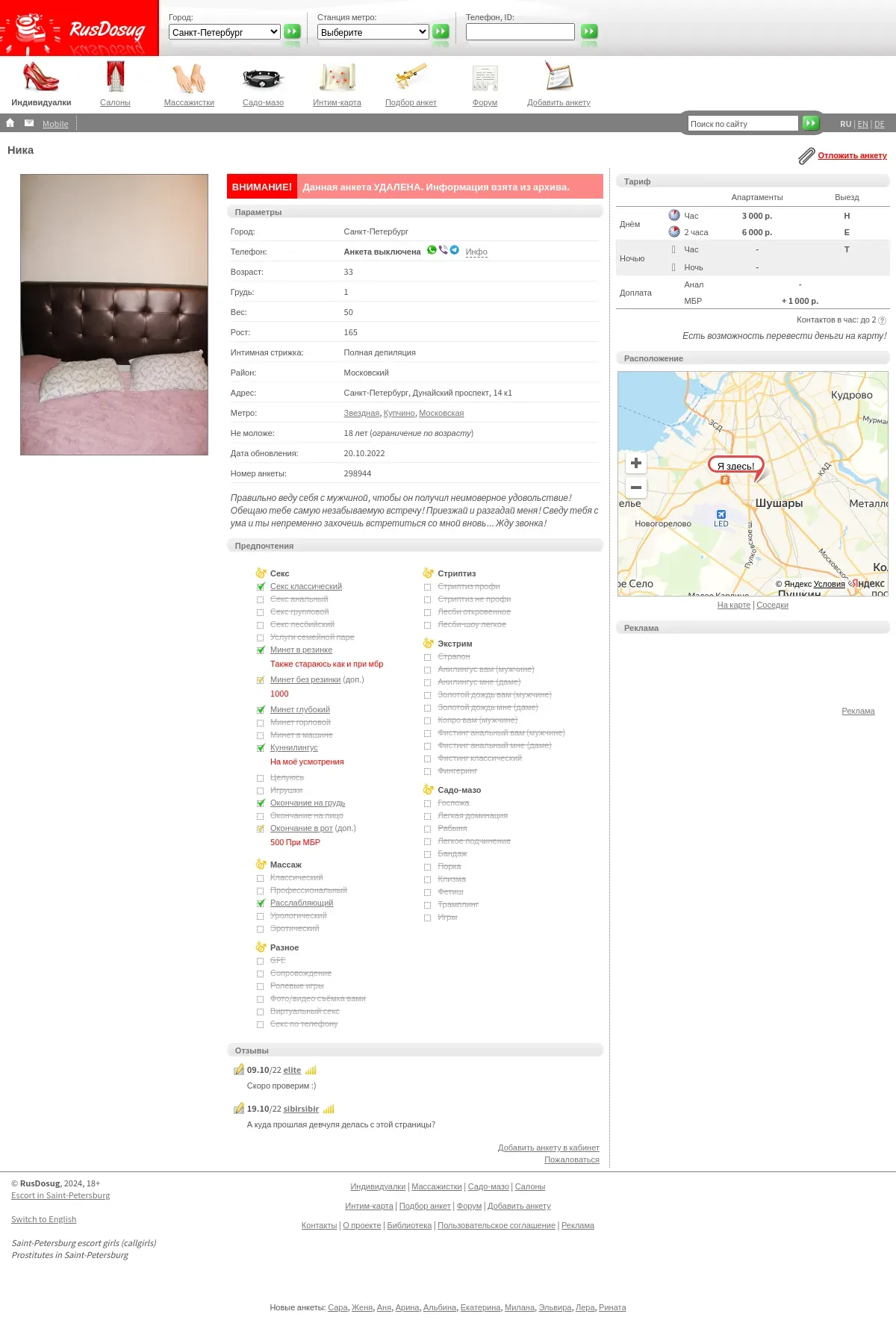Image resolution: width=896 pixels, height=1320 pixels.
Task: Open the Интим-карта map icon
Action: tap(337, 78)
